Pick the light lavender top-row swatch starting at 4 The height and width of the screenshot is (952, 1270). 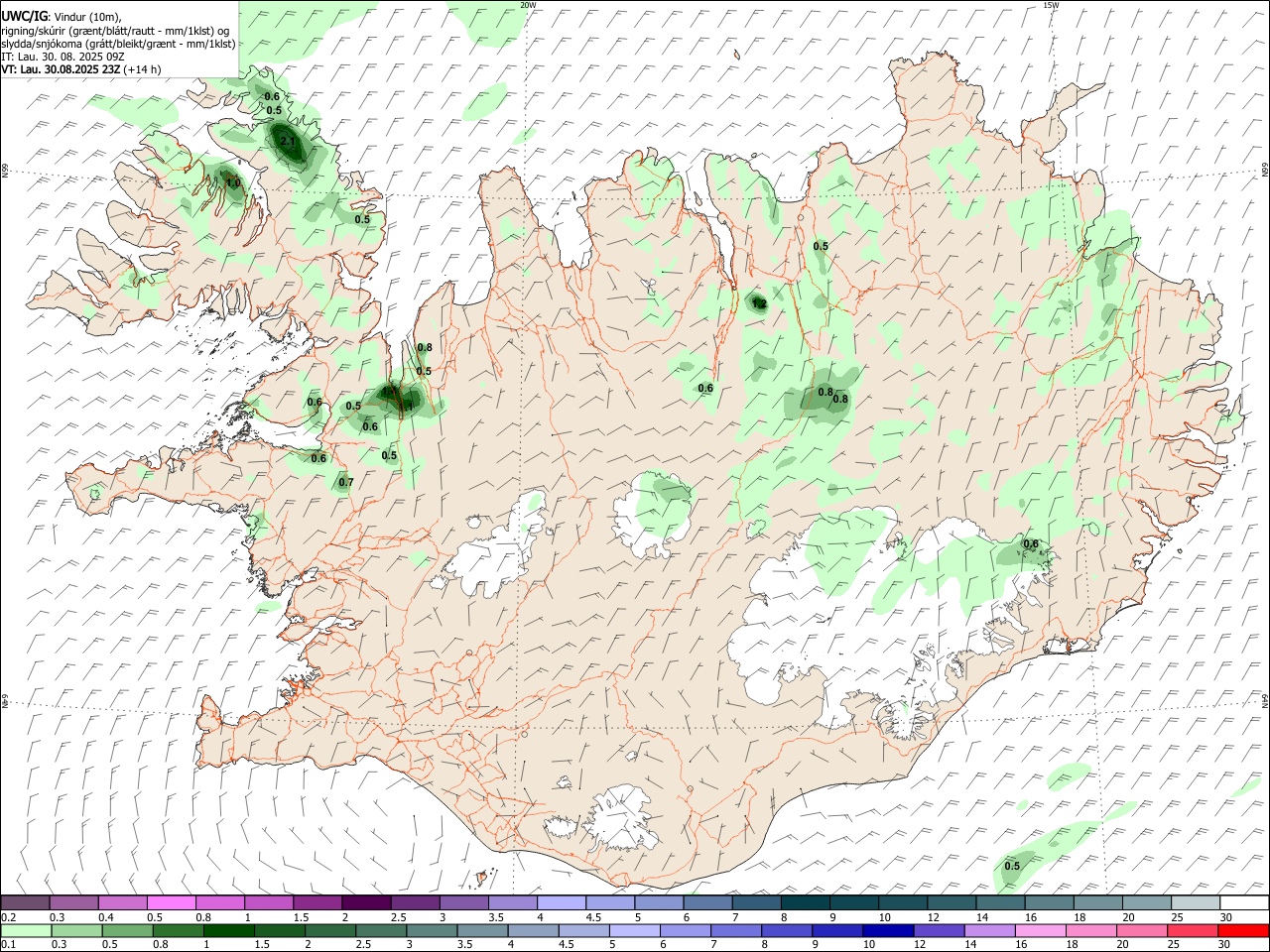[561, 902]
